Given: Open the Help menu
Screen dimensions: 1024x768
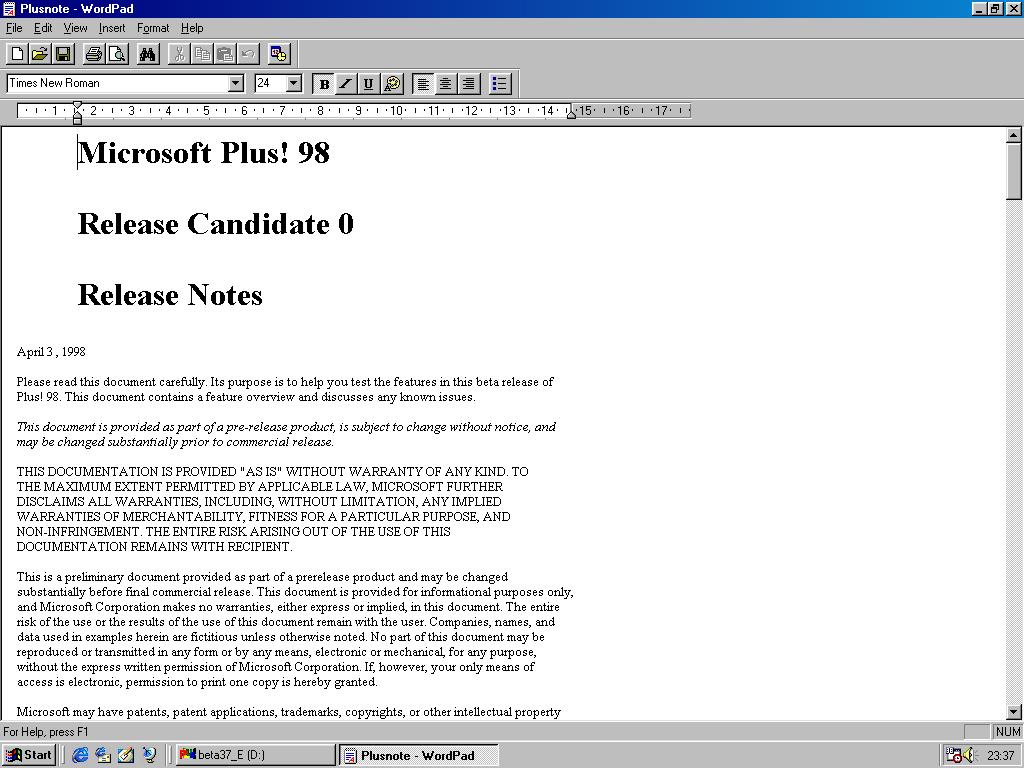Looking at the screenshot, I should (x=192, y=28).
